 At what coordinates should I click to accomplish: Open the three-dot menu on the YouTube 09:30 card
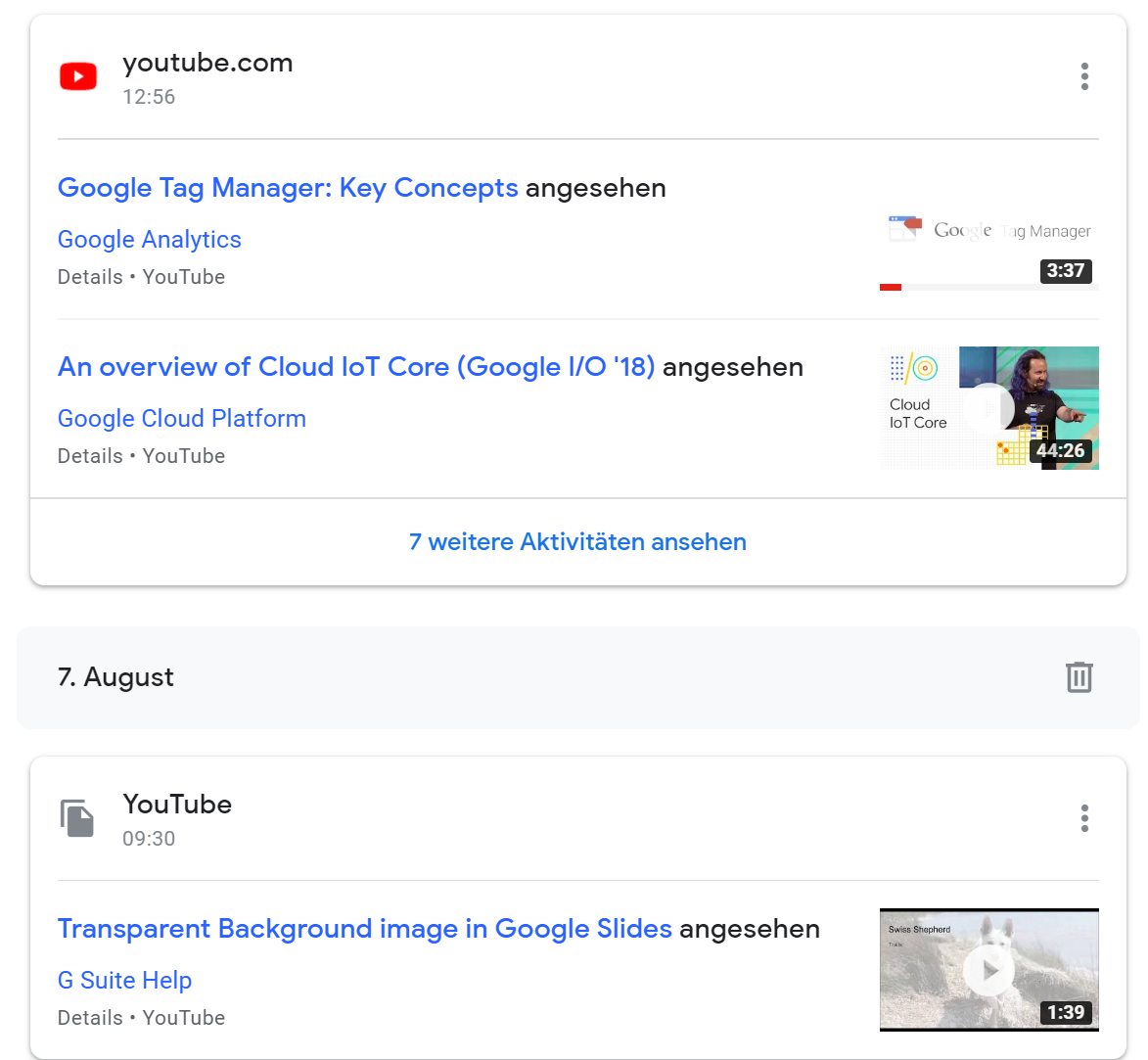(x=1084, y=817)
